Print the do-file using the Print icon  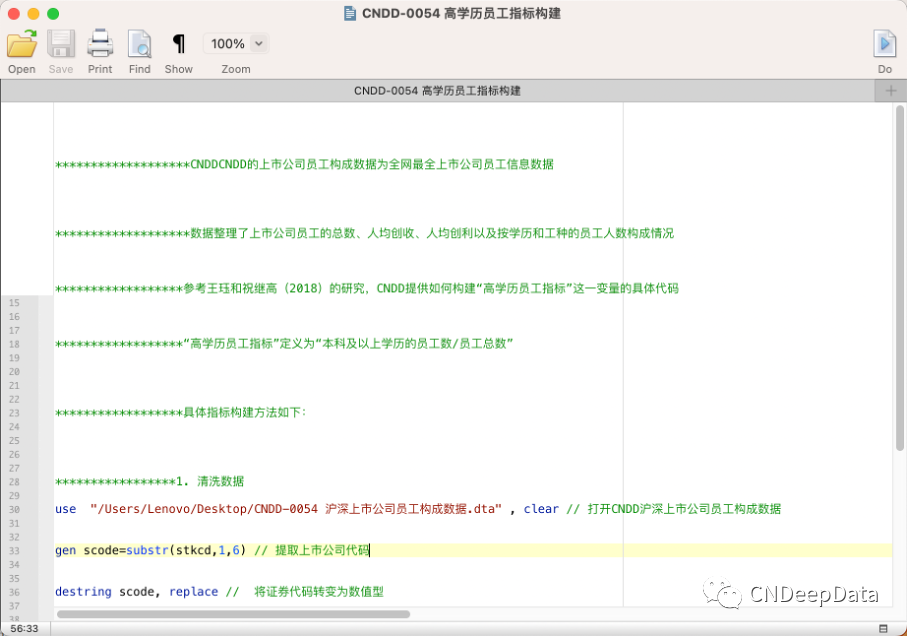[100, 43]
